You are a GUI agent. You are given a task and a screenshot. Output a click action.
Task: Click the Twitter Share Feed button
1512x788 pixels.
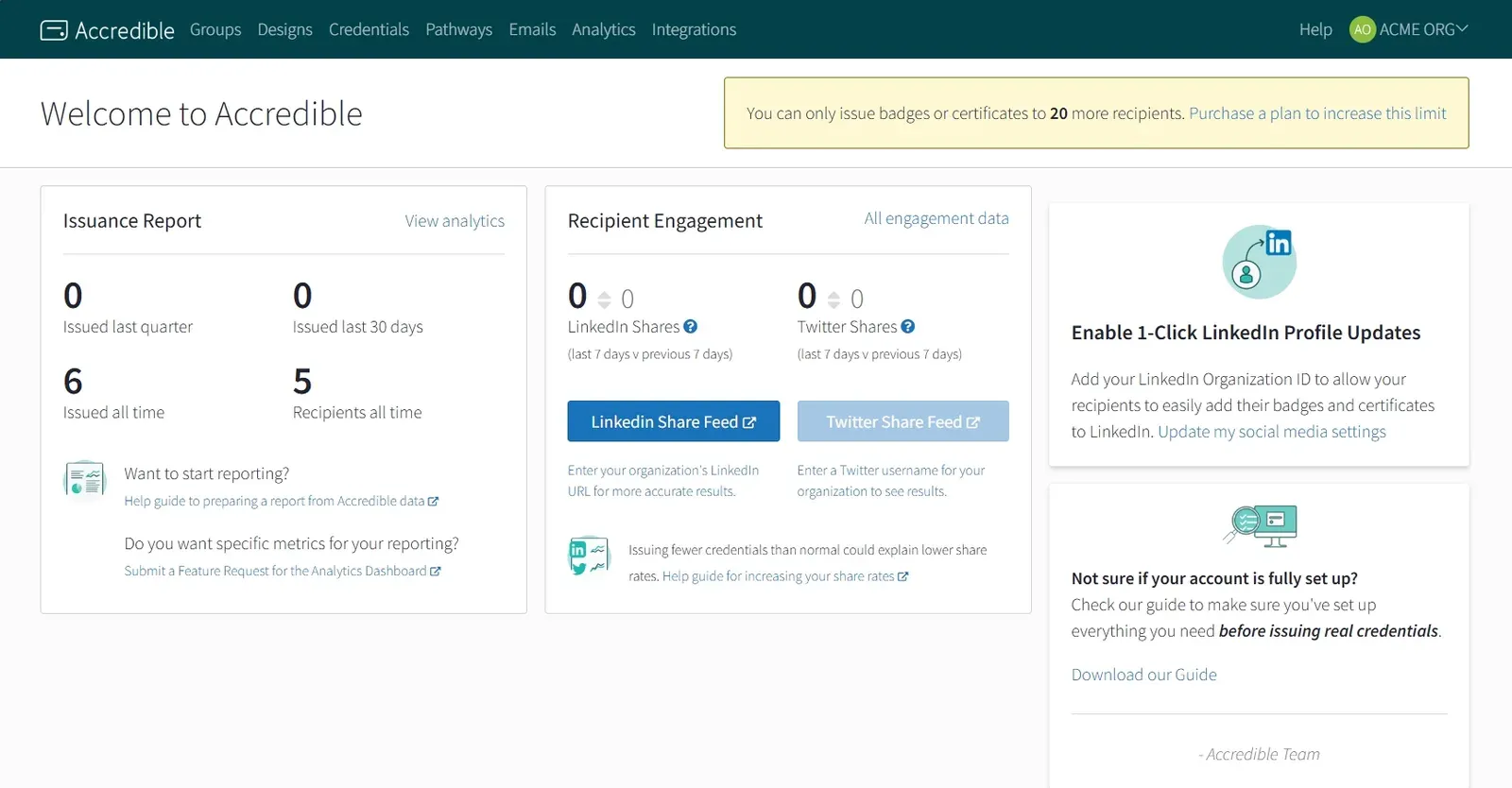(x=902, y=421)
